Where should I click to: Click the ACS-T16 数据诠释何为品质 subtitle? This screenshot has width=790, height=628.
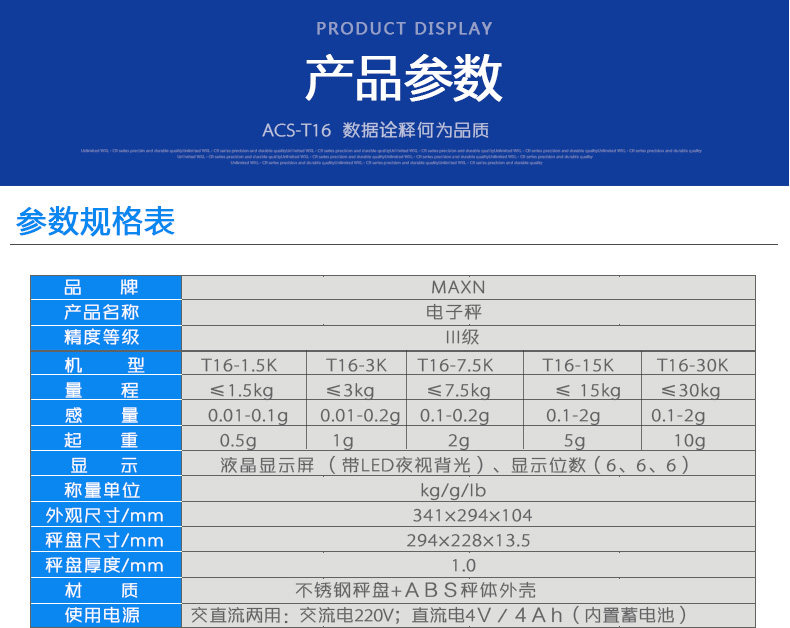coord(375,131)
